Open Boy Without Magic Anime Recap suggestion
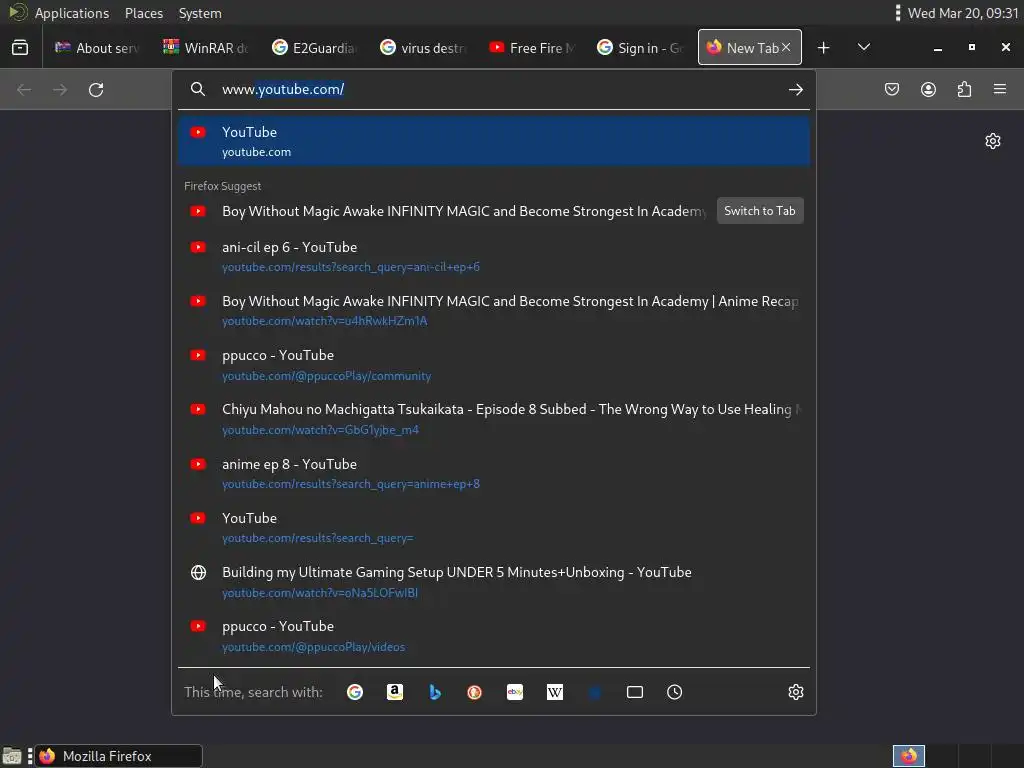The image size is (1024, 768). 494,311
